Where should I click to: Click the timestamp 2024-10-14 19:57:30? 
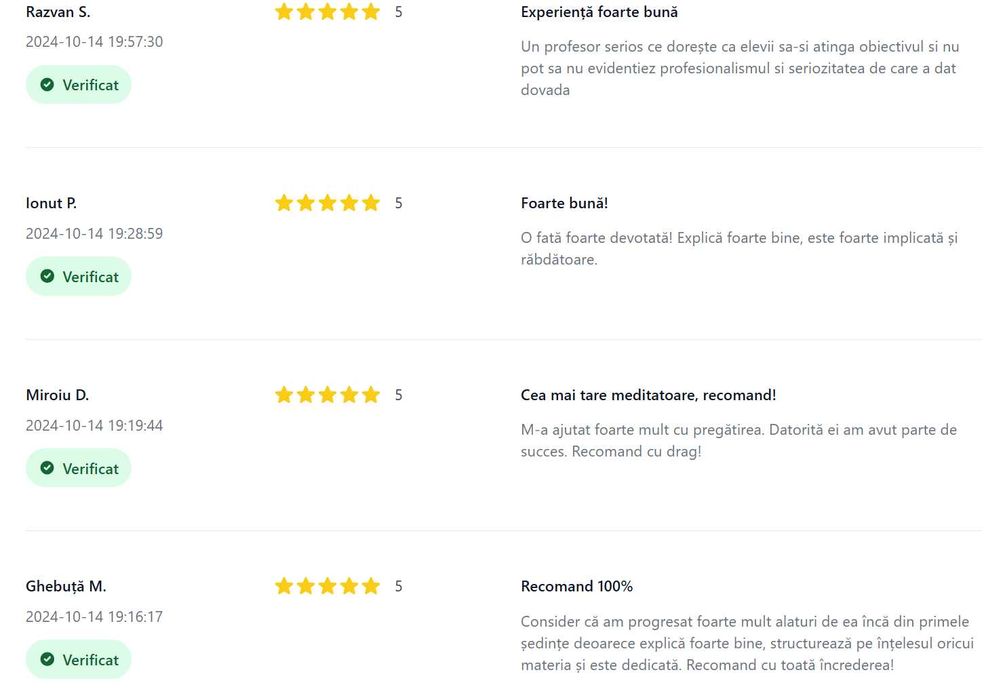point(94,42)
